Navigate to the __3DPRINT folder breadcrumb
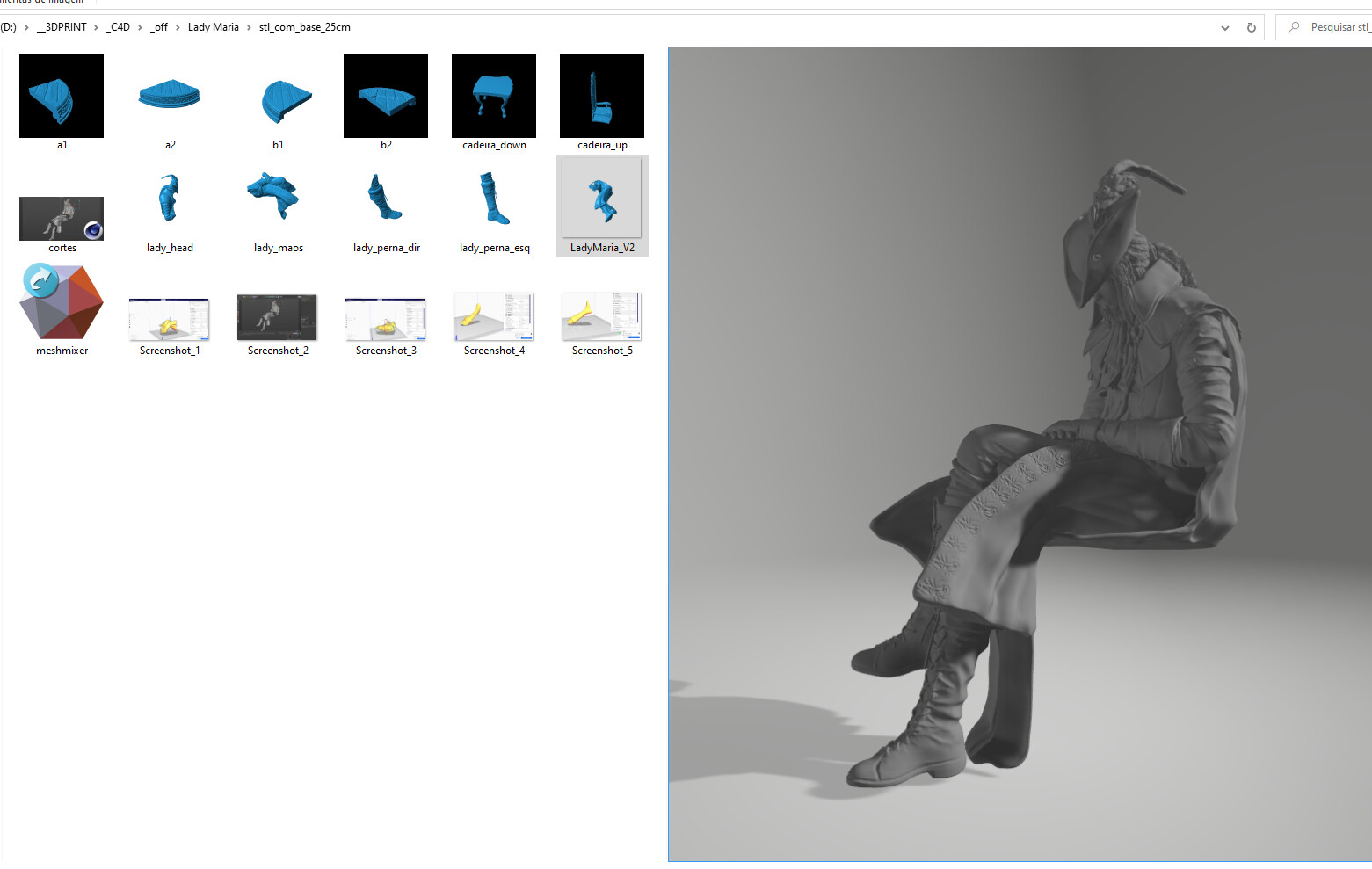 [x=63, y=27]
